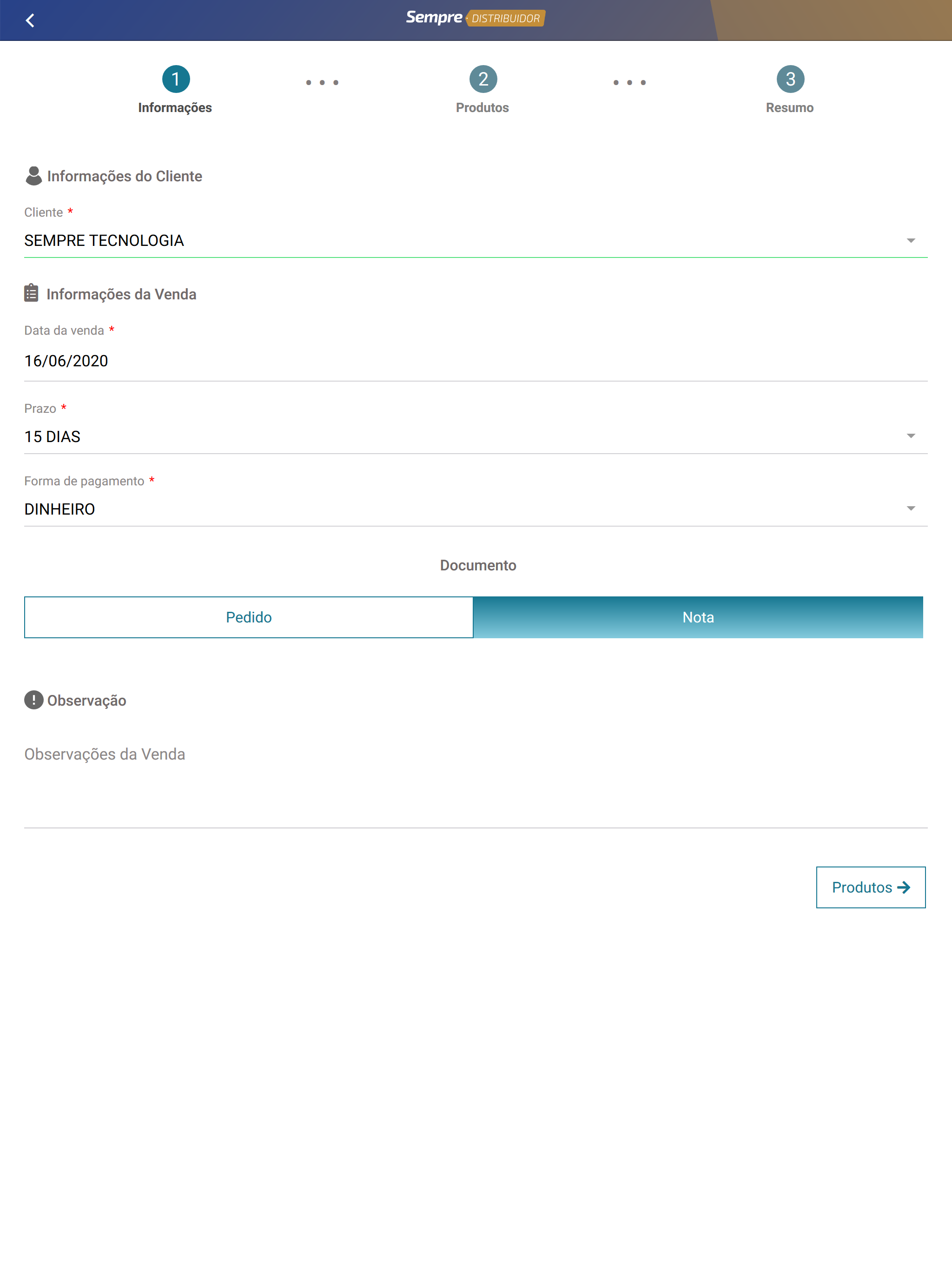Select step 1 Informações circle
Image resolution: width=952 pixels, height=1270 pixels.
176,79
